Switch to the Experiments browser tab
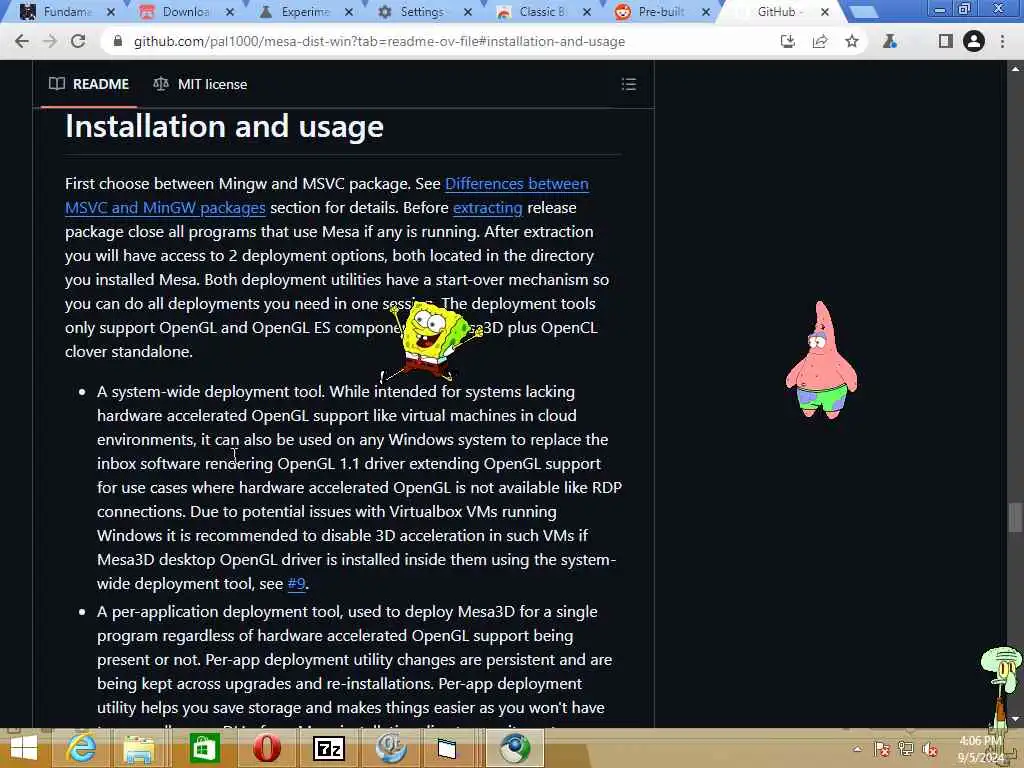The height and width of the screenshot is (768, 1024). coord(304,12)
